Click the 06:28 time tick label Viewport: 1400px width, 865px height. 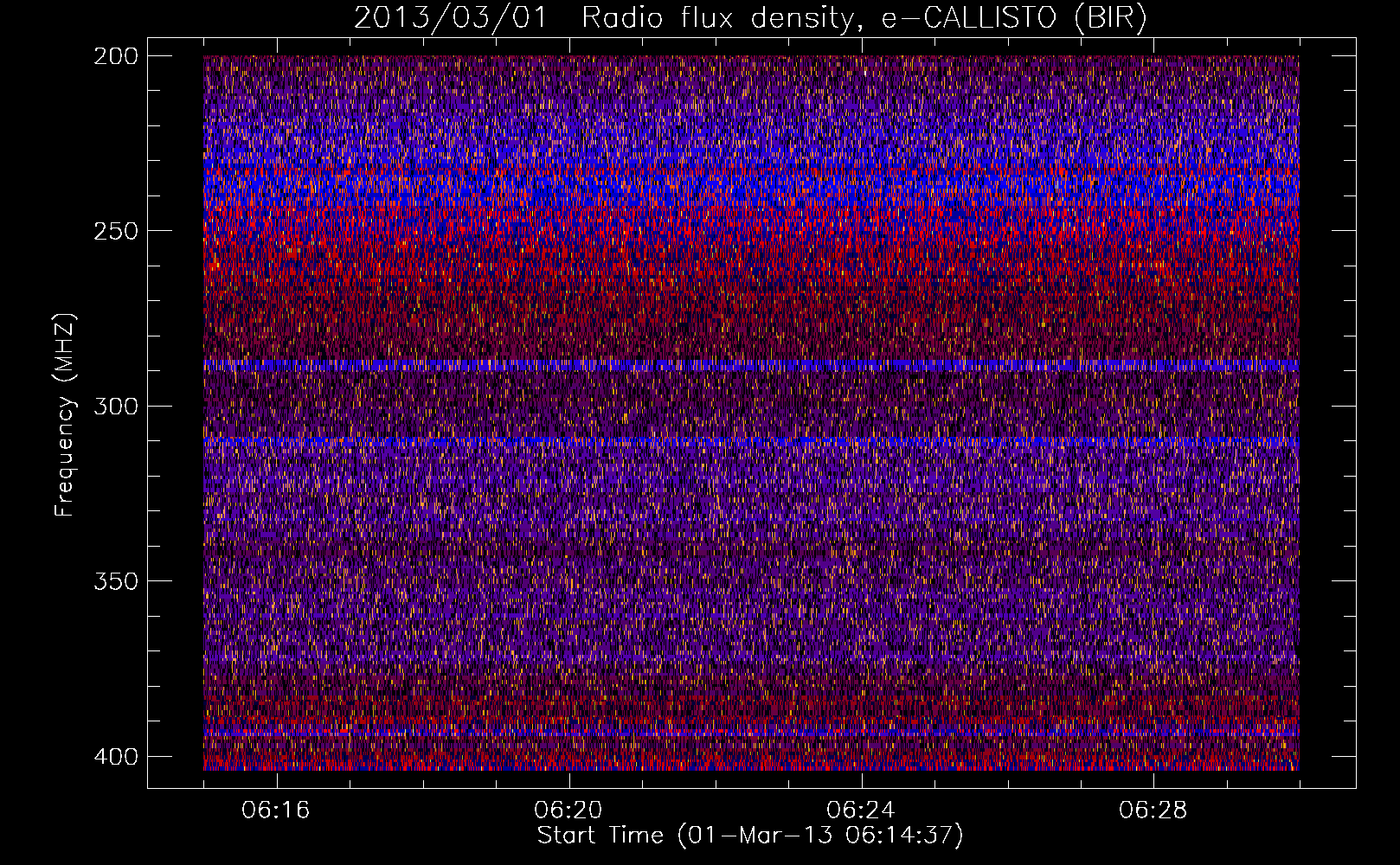tap(1153, 811)
